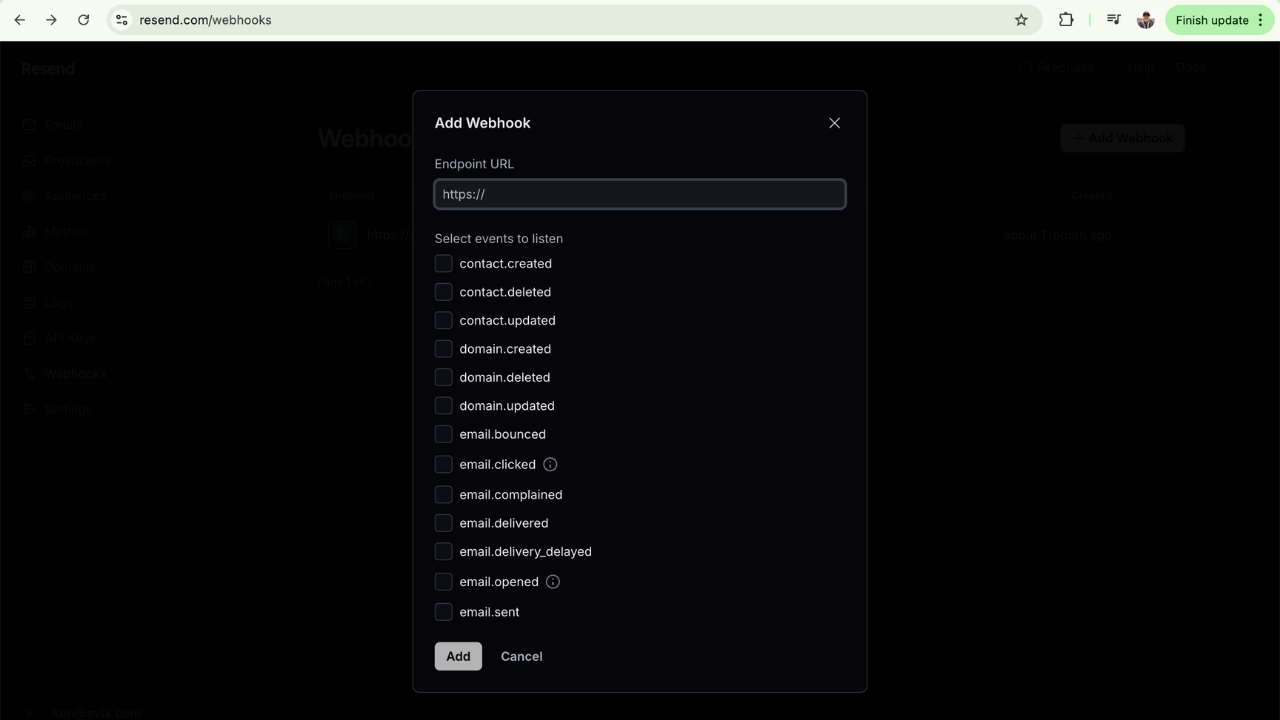Click the Add button to create webhook
Screen dimensions: 1280x720
458,656
